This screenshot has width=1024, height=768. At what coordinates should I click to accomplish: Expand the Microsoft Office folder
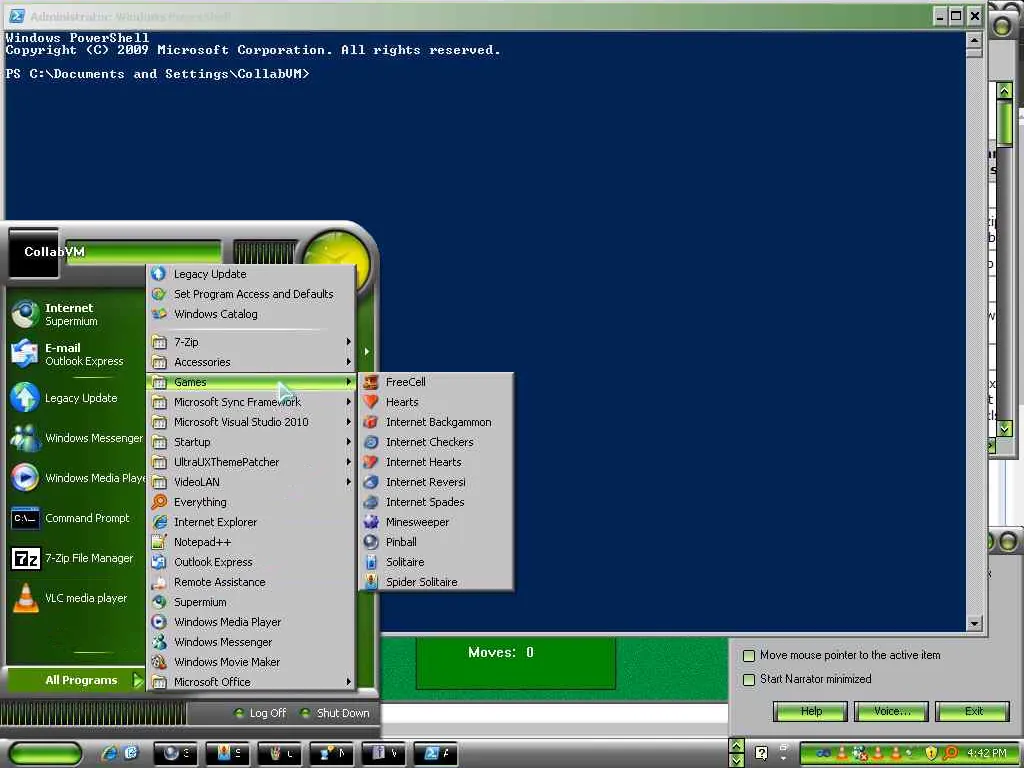click(251, 682)
